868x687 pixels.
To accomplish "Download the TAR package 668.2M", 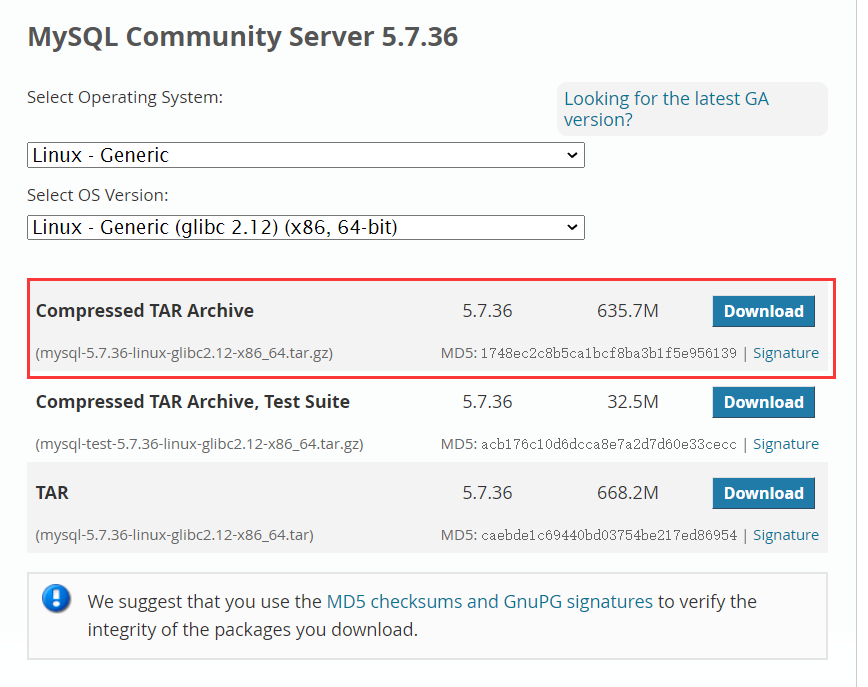I will pyautogui.click(x=763, y=493).
